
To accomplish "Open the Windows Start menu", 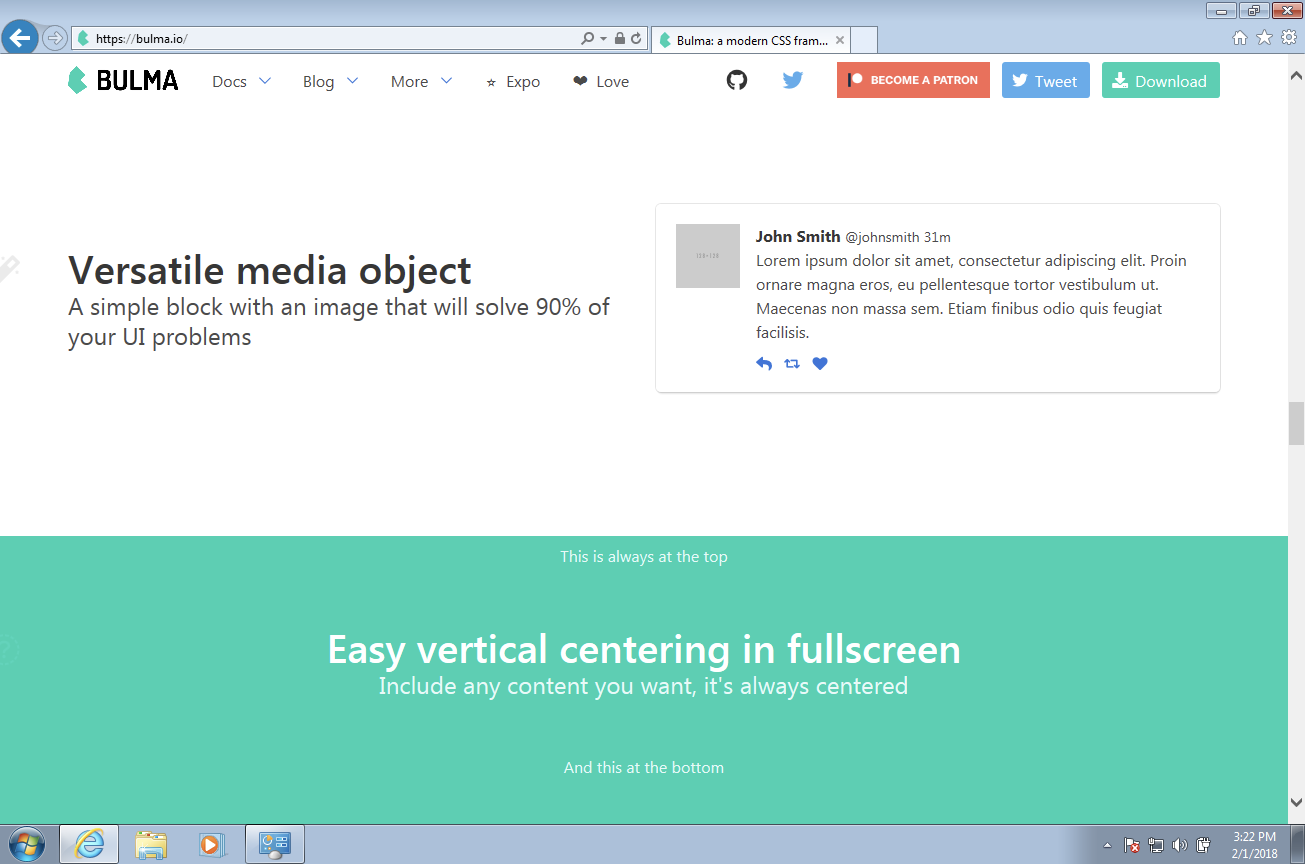I will (x=25, y=843).
